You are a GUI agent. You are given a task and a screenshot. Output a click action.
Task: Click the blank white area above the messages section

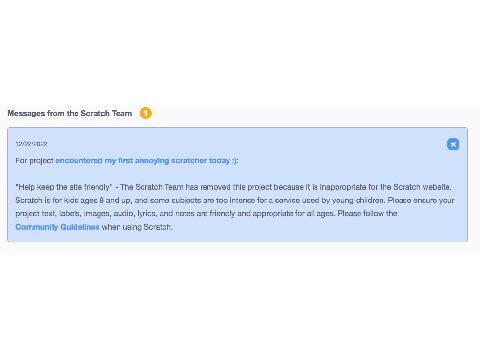[x=240, y=52]
